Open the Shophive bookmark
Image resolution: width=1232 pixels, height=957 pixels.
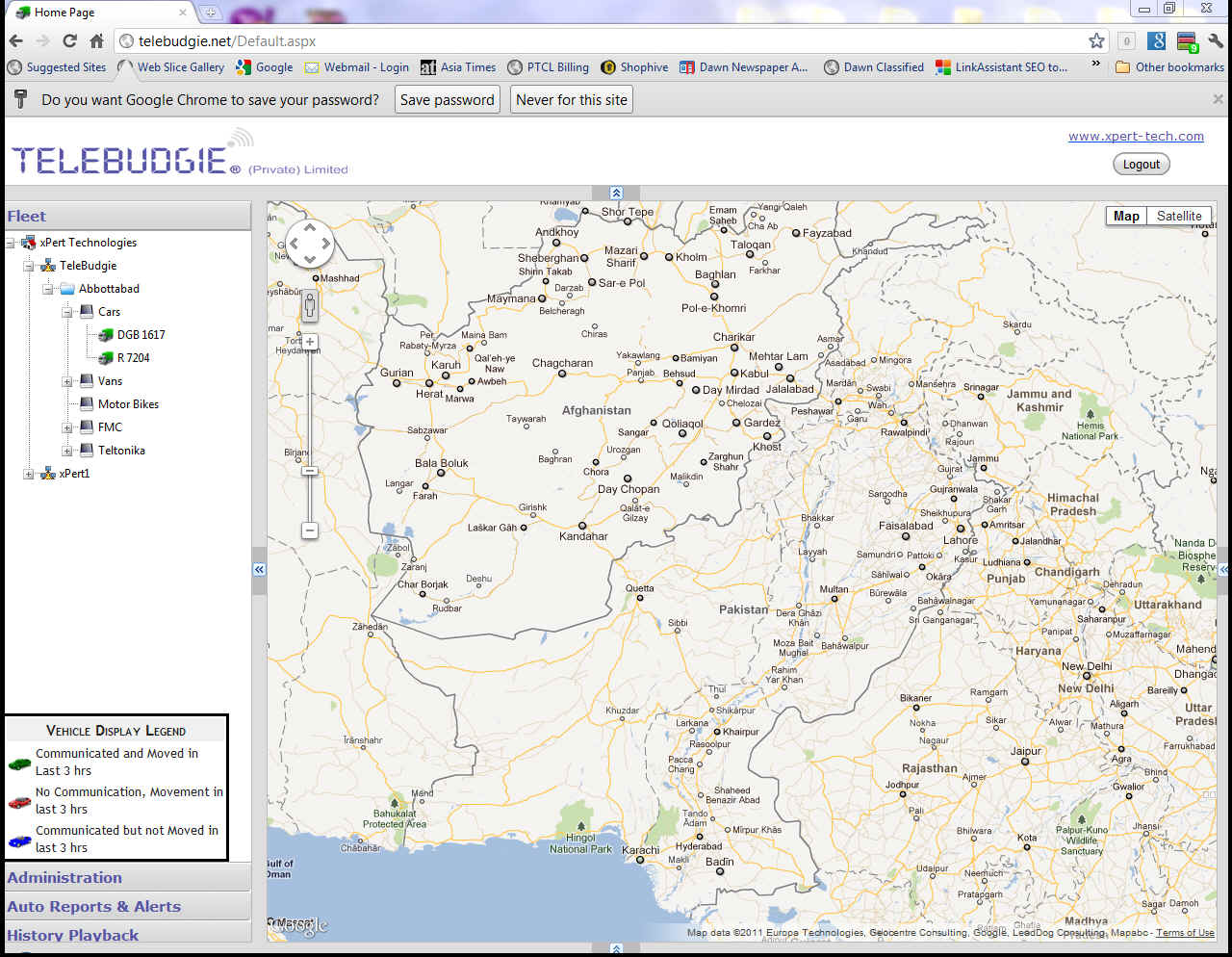pyautogui.click(x=634, y=67)
